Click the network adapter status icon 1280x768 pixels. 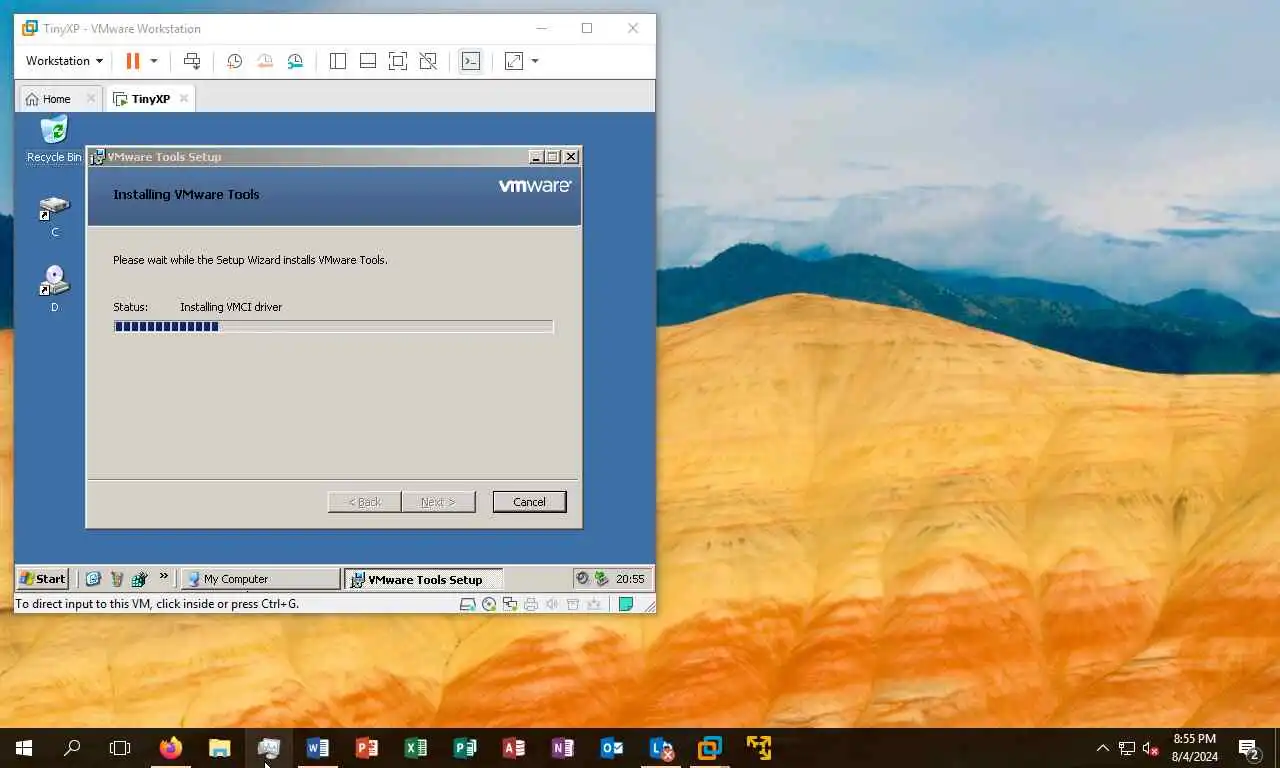[510, 604]
